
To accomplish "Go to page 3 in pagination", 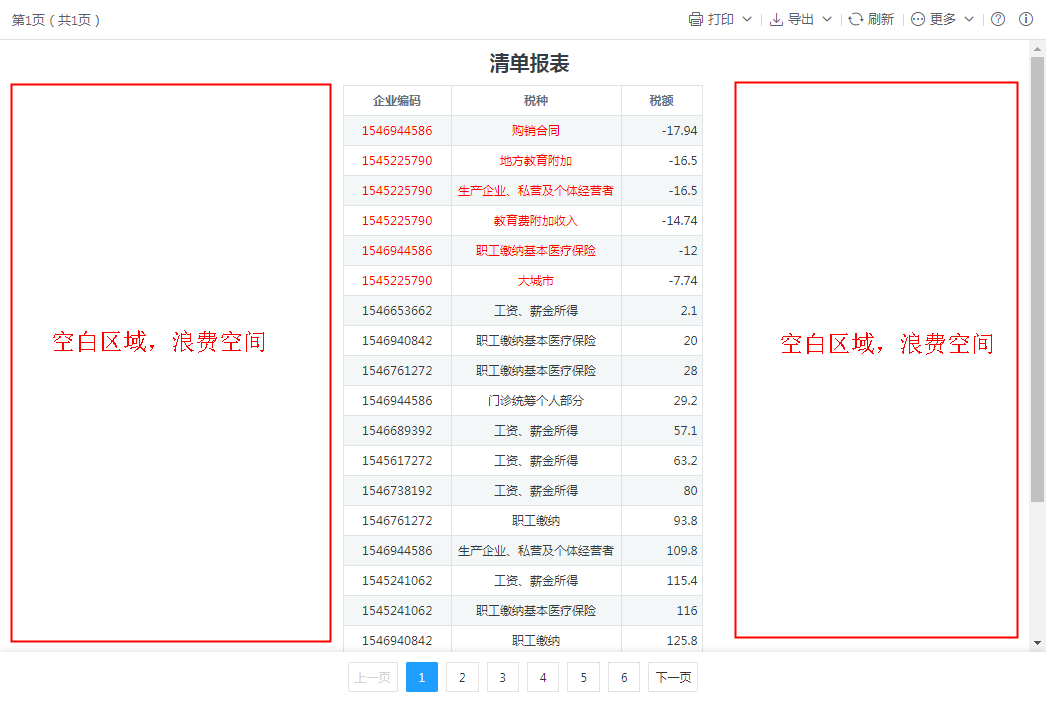I will [503, 678].
